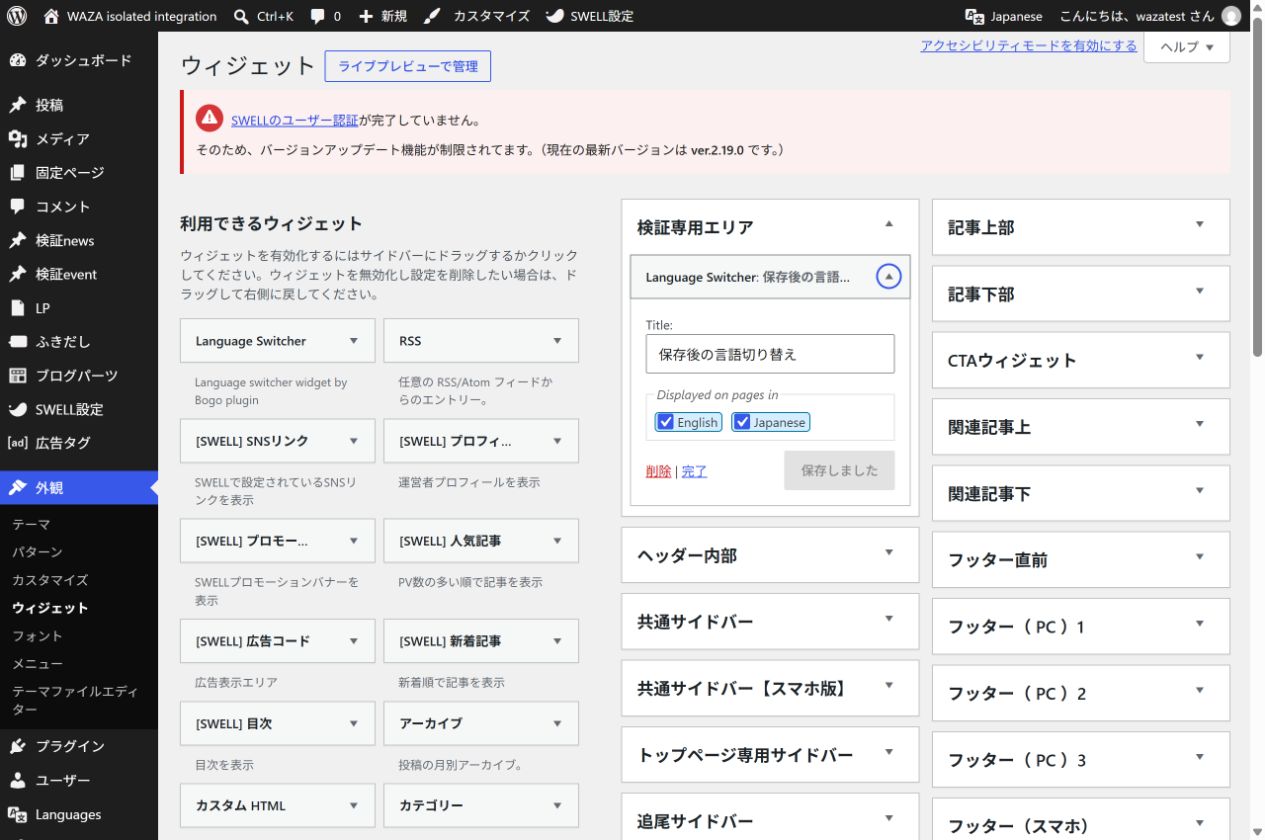Screen dimensions: 1265x840
Task: Expand the 共通サイドバー widget area
Action: (x=889, y=618)
